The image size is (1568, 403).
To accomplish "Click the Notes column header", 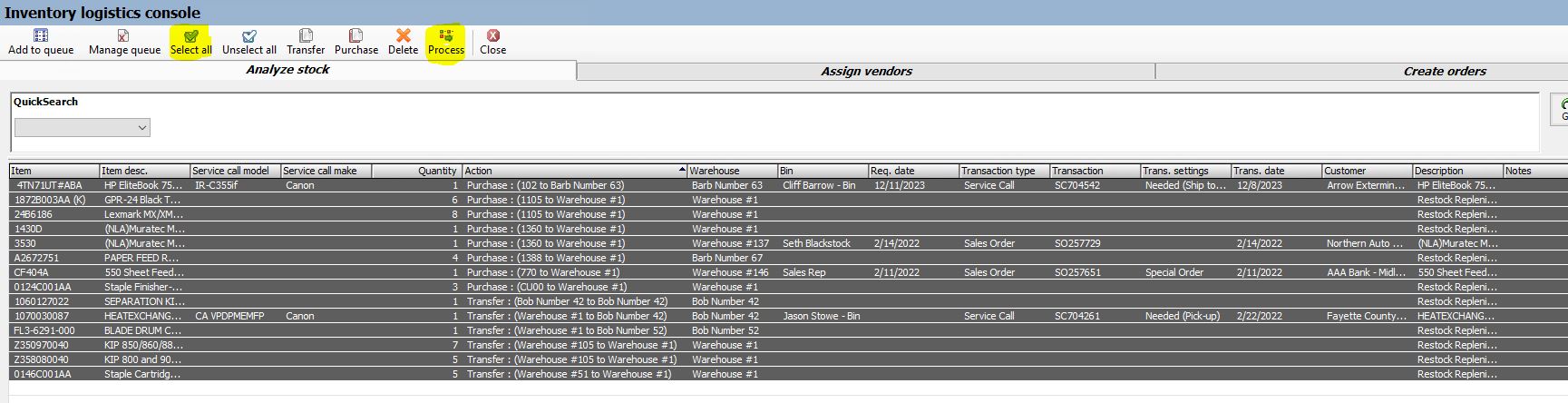I will click(x=1534, y=171).
